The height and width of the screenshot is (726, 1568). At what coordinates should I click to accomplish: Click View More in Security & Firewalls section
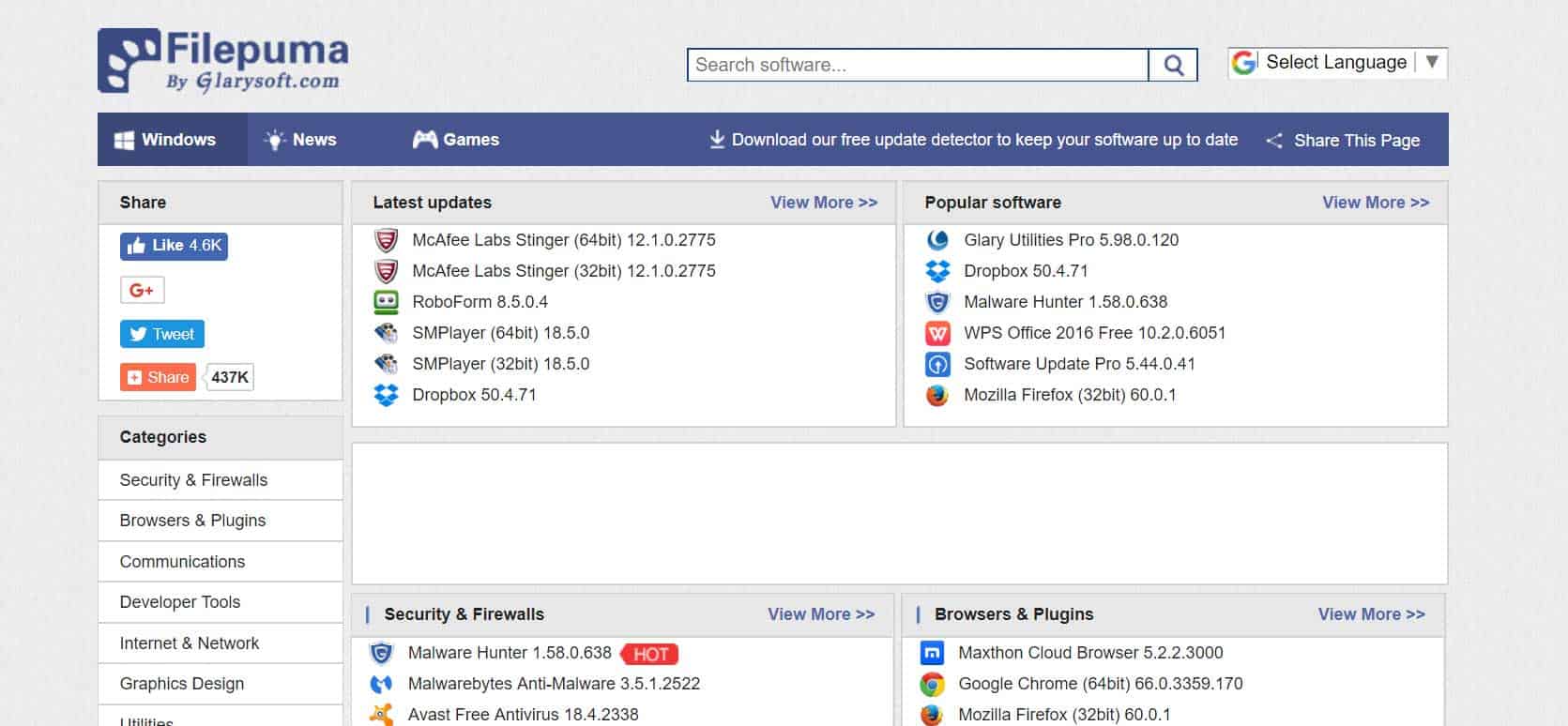[821, 614]
